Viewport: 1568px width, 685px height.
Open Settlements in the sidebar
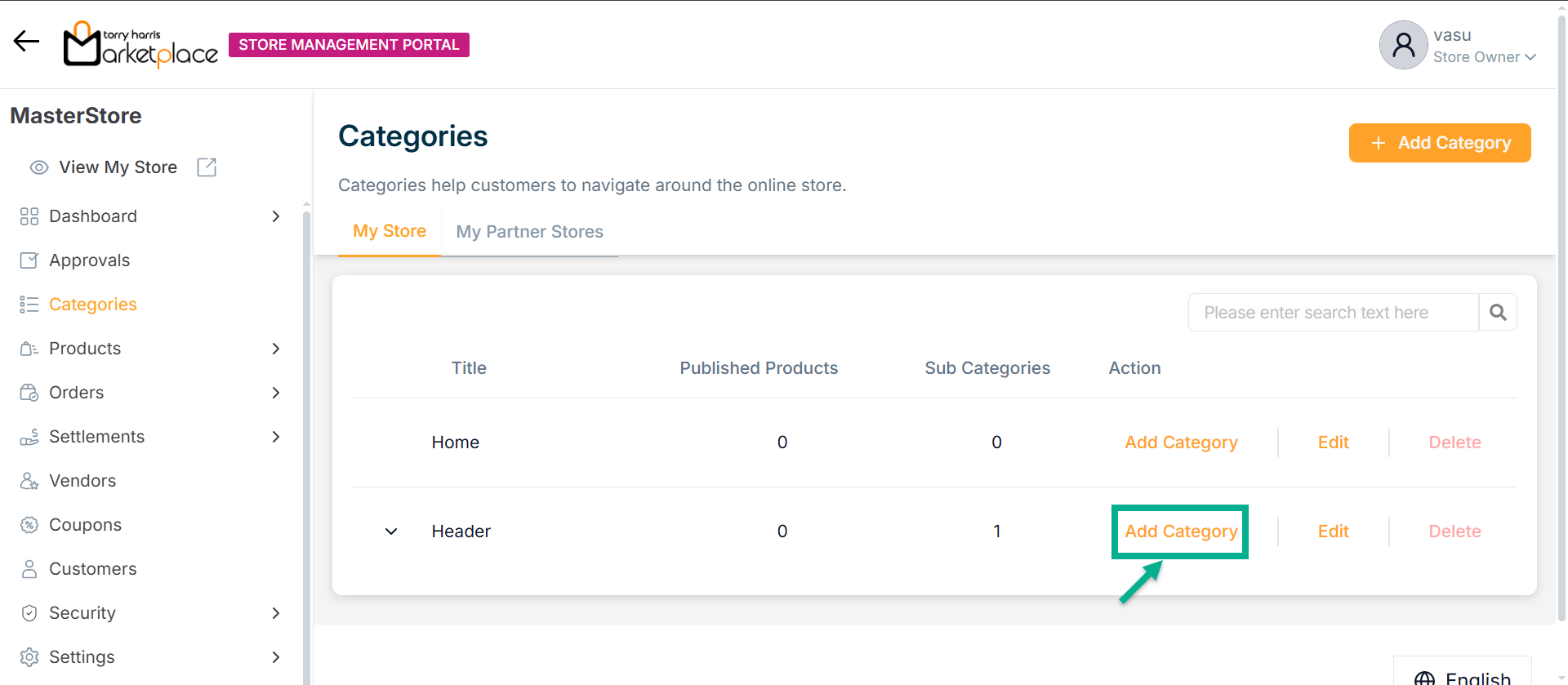(x=96, y=437)
